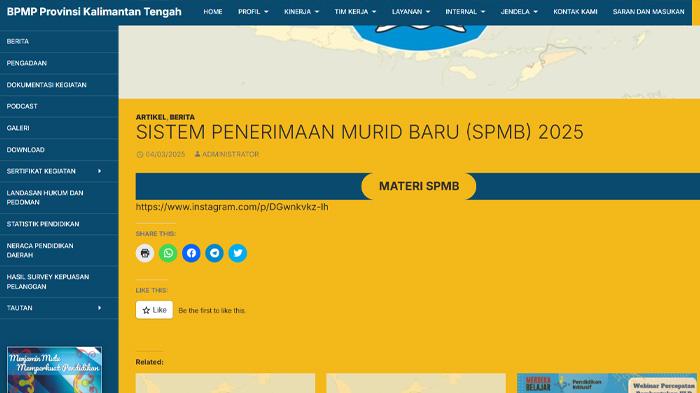
Task: Open Menjamin Mutu sidebar banner image
Action: tap(54, 370)
